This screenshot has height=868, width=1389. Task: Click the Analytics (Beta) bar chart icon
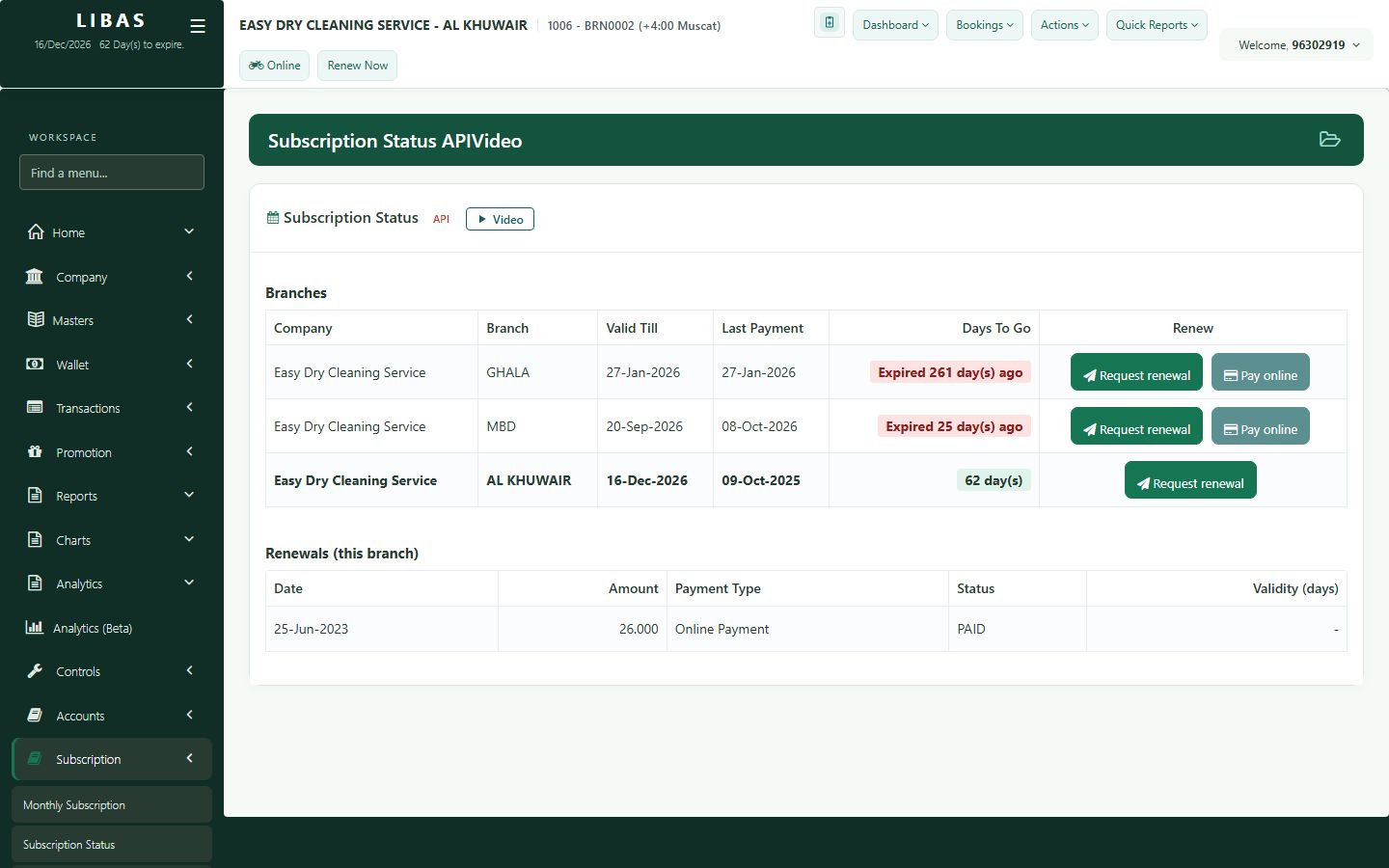click(34, 627)
